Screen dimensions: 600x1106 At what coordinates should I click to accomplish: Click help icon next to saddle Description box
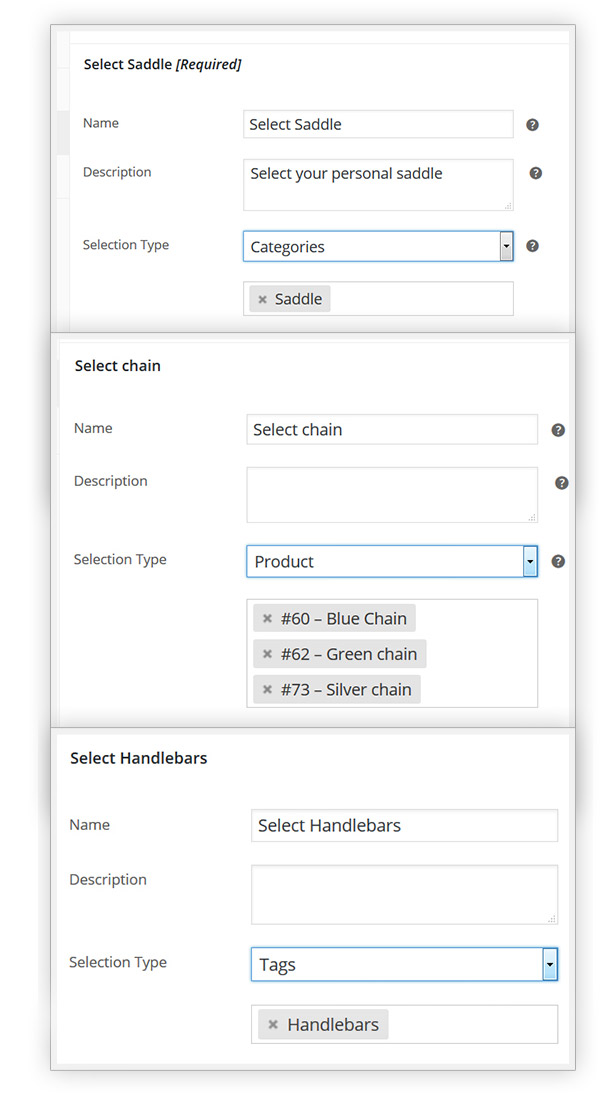tap(534, 173)
